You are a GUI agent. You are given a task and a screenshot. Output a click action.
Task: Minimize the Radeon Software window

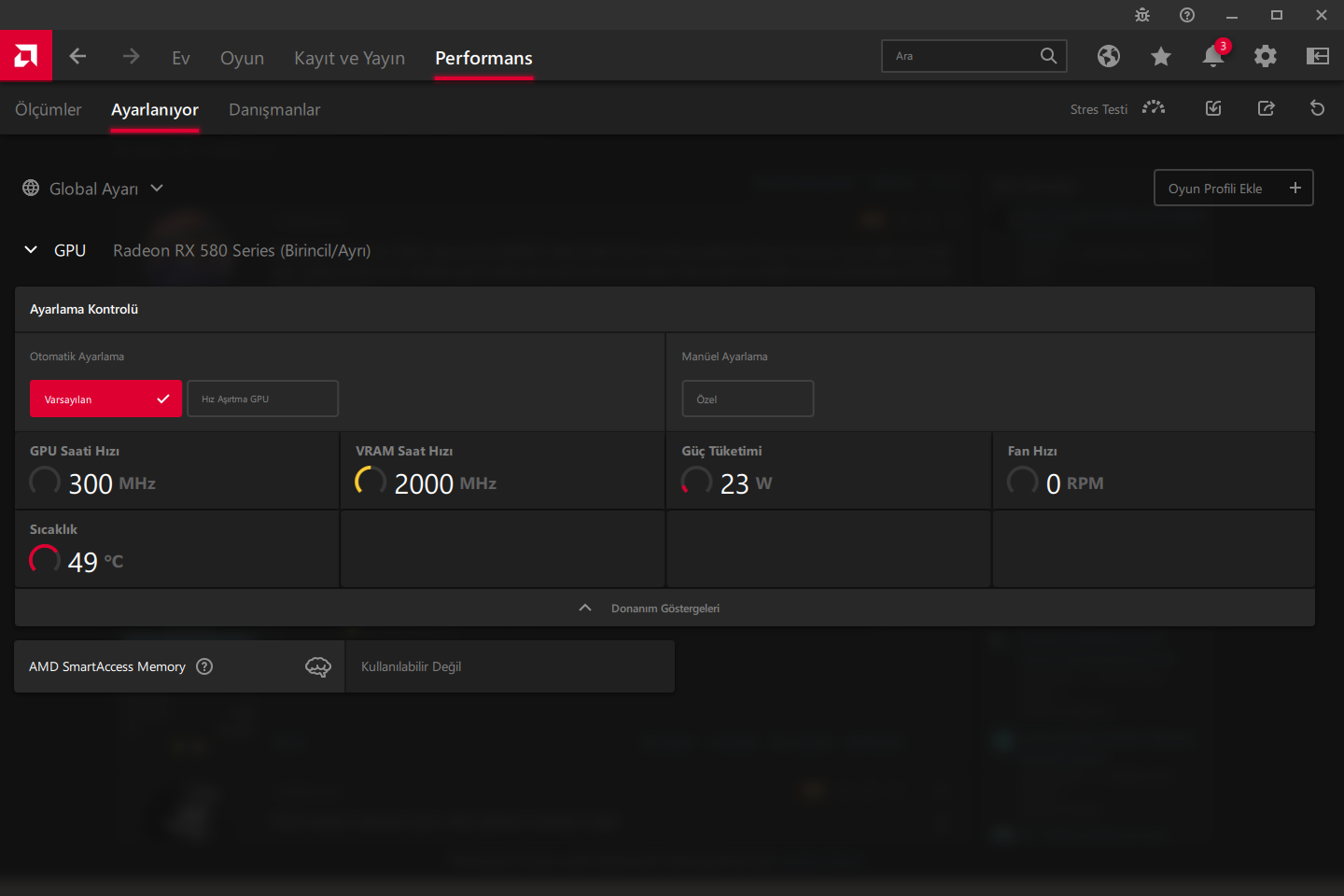coord(1232,15)
